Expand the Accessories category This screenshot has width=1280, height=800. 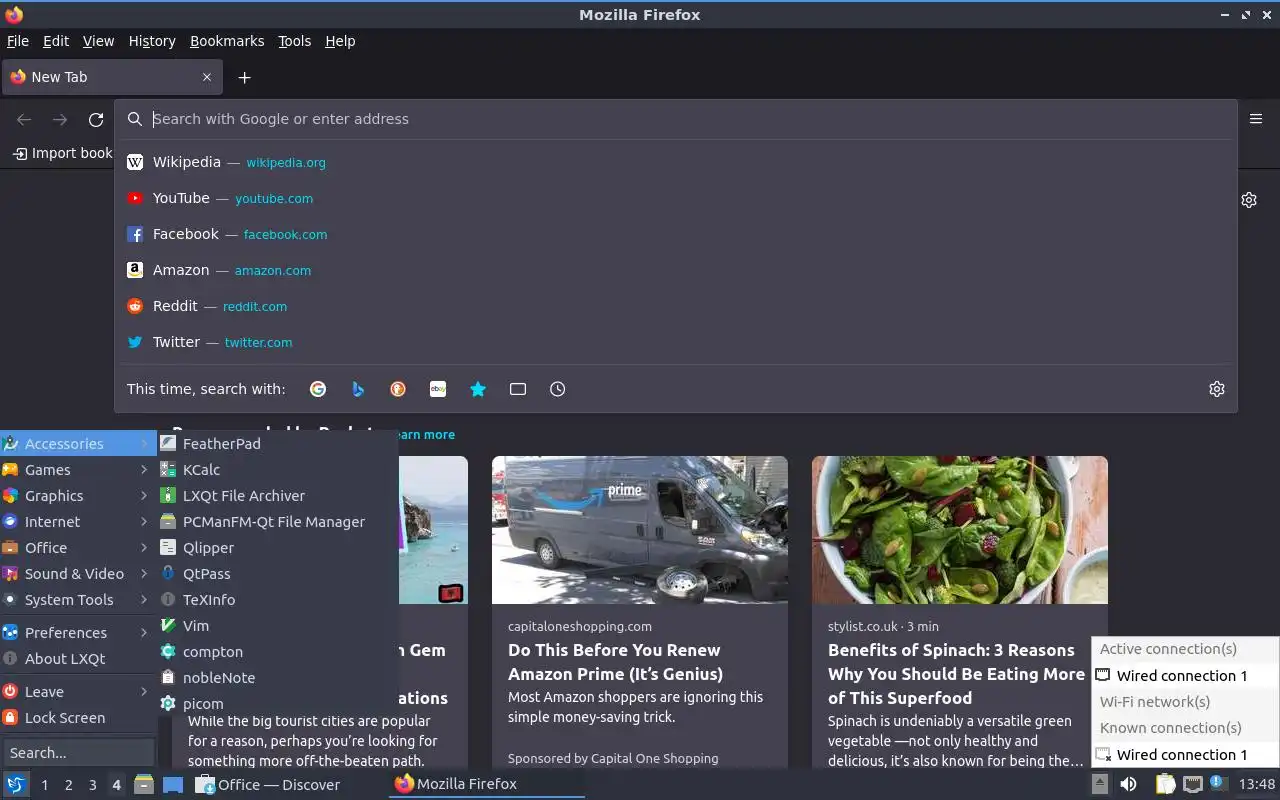(x=78, y=443)
